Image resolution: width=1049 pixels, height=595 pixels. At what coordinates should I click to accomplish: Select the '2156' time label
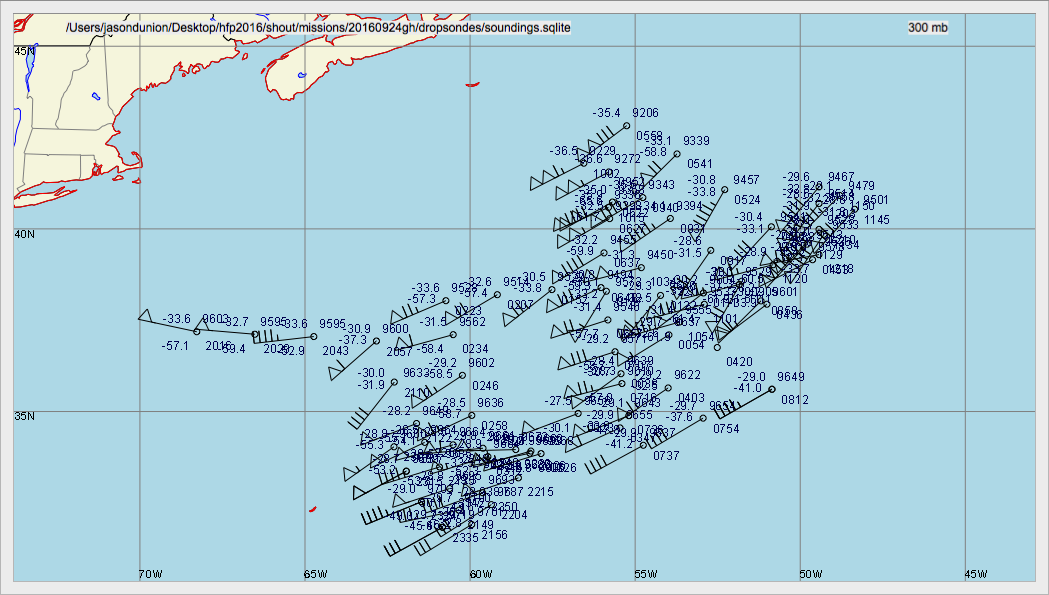(x=494, y=535)
